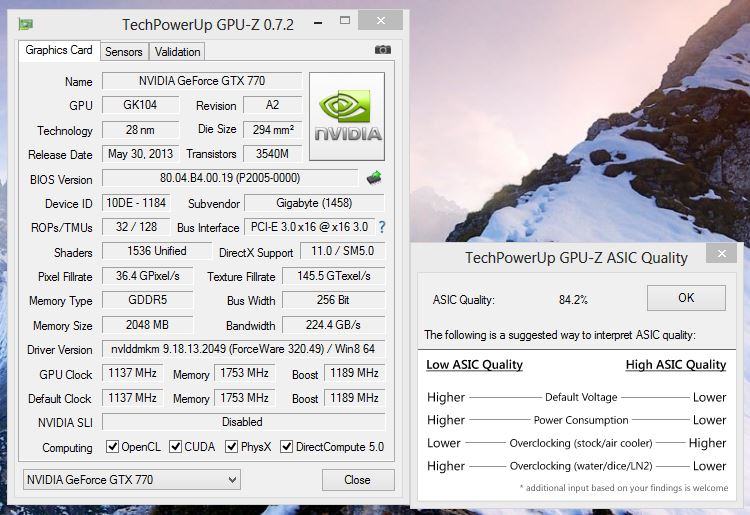
Task: Click the Pixel Fillrate field 36.4 GPixel/s
Action: point(147,276)
